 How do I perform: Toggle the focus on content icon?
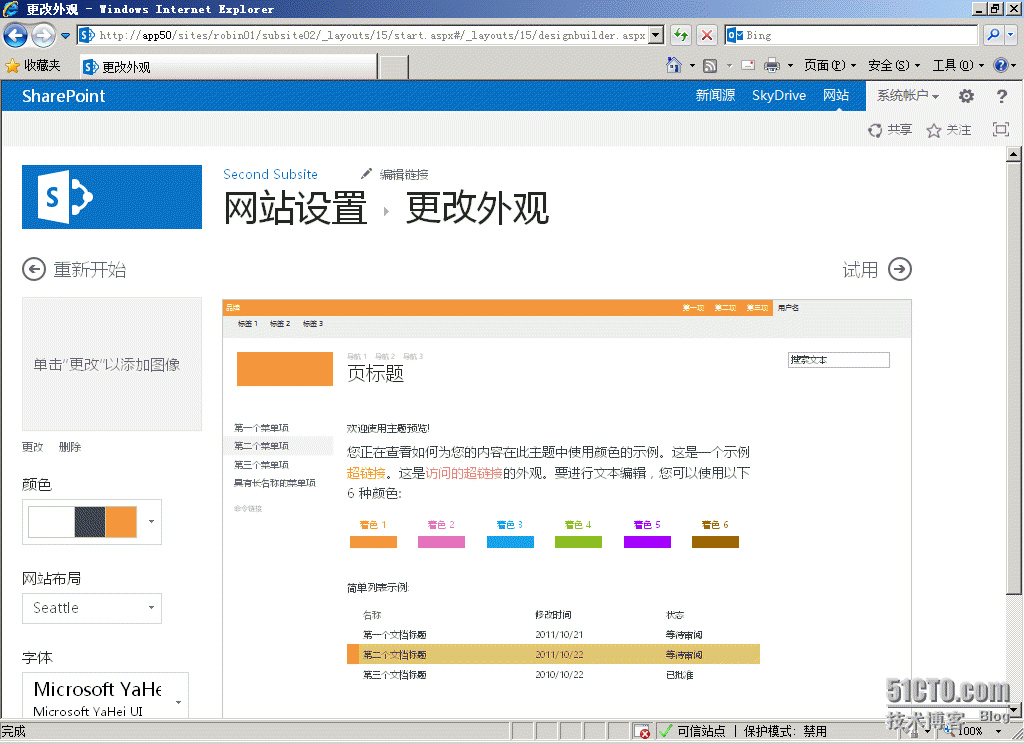coord(1000,129)
